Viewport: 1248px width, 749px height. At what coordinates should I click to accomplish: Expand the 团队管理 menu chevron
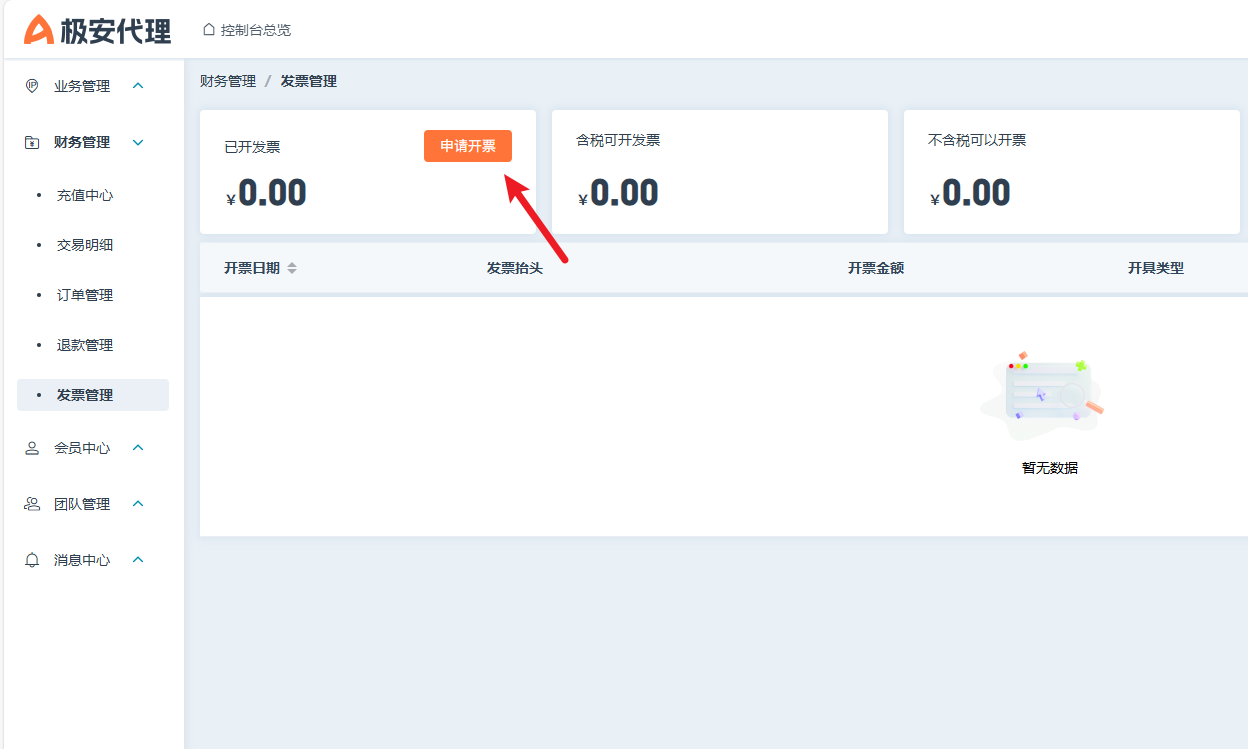point(138,504)
